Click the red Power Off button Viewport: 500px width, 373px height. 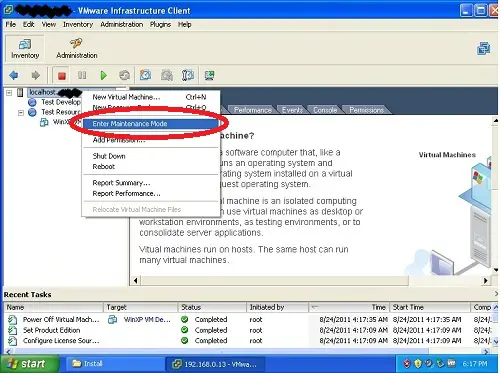point(61,76)
